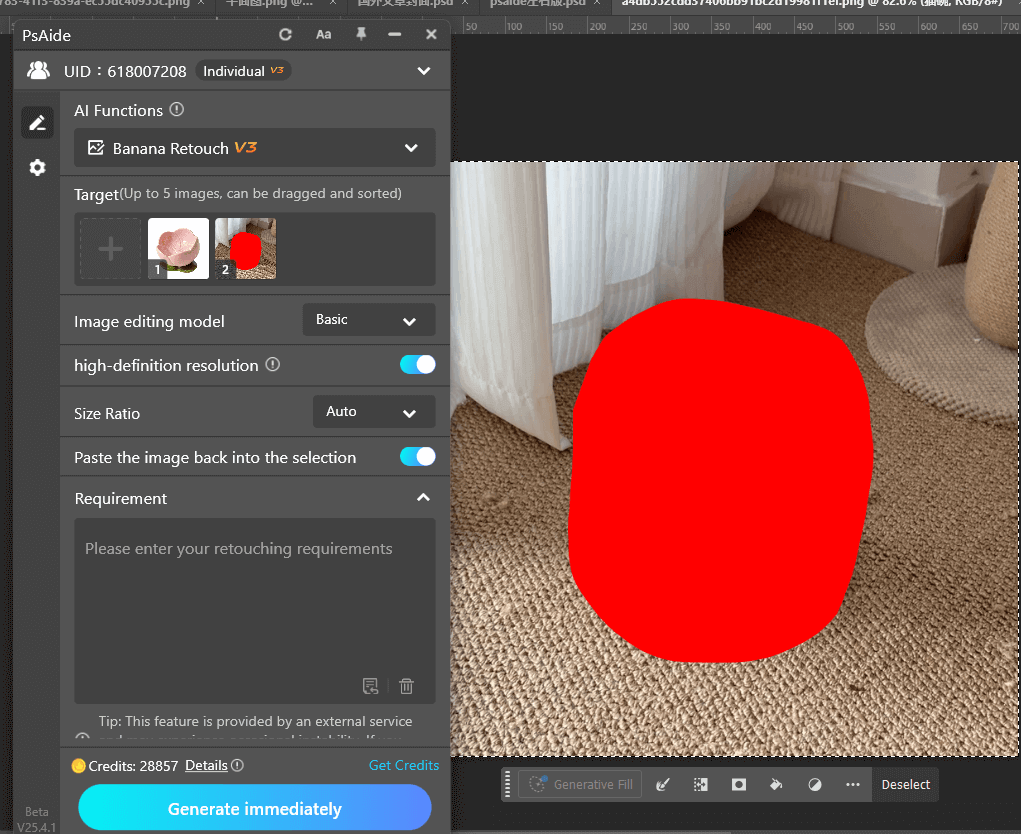Refresh the PsAide panel
This screenshot has width=1021, height=834.
[285, 33]
